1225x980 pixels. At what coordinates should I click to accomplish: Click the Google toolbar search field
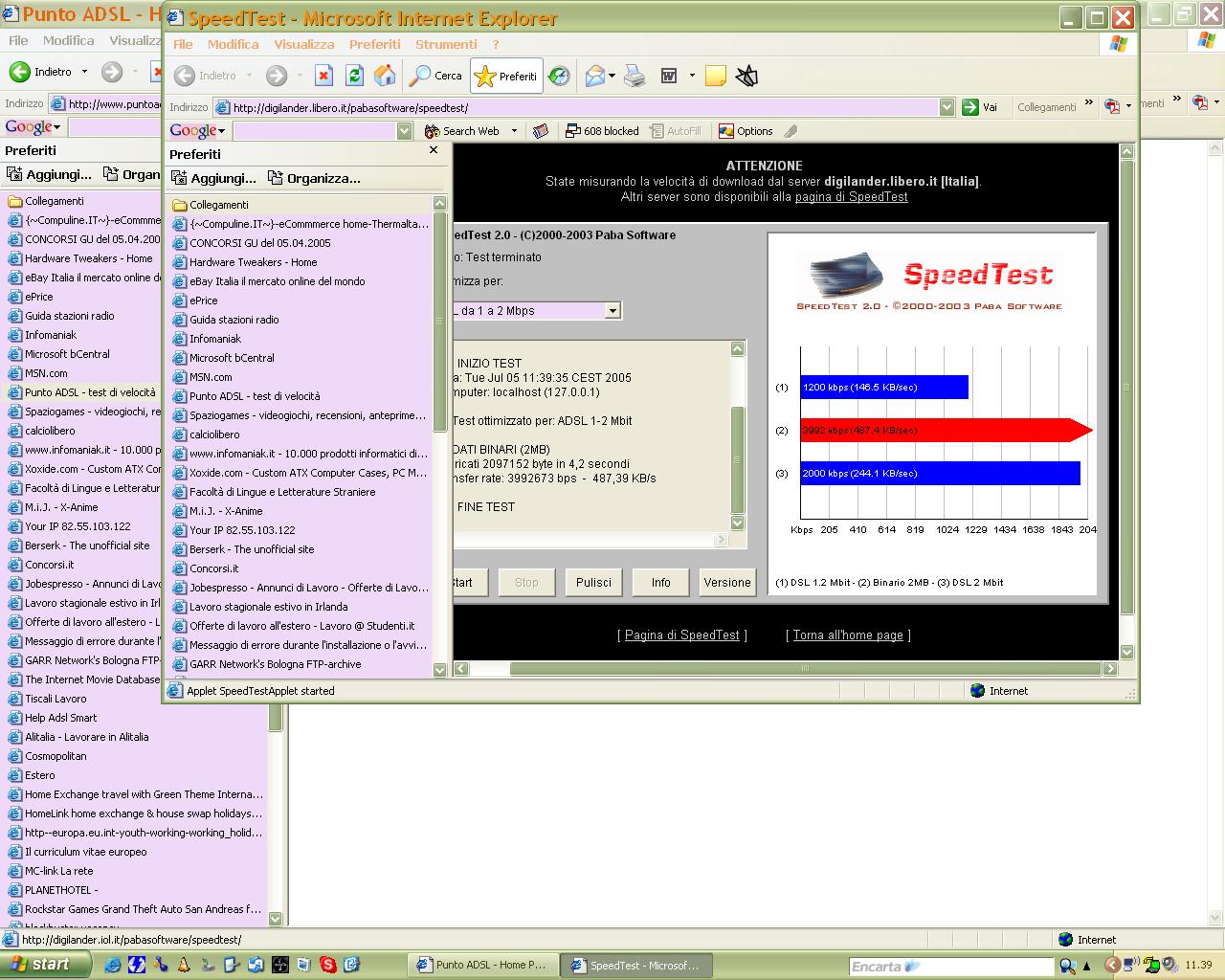[315, 131]
